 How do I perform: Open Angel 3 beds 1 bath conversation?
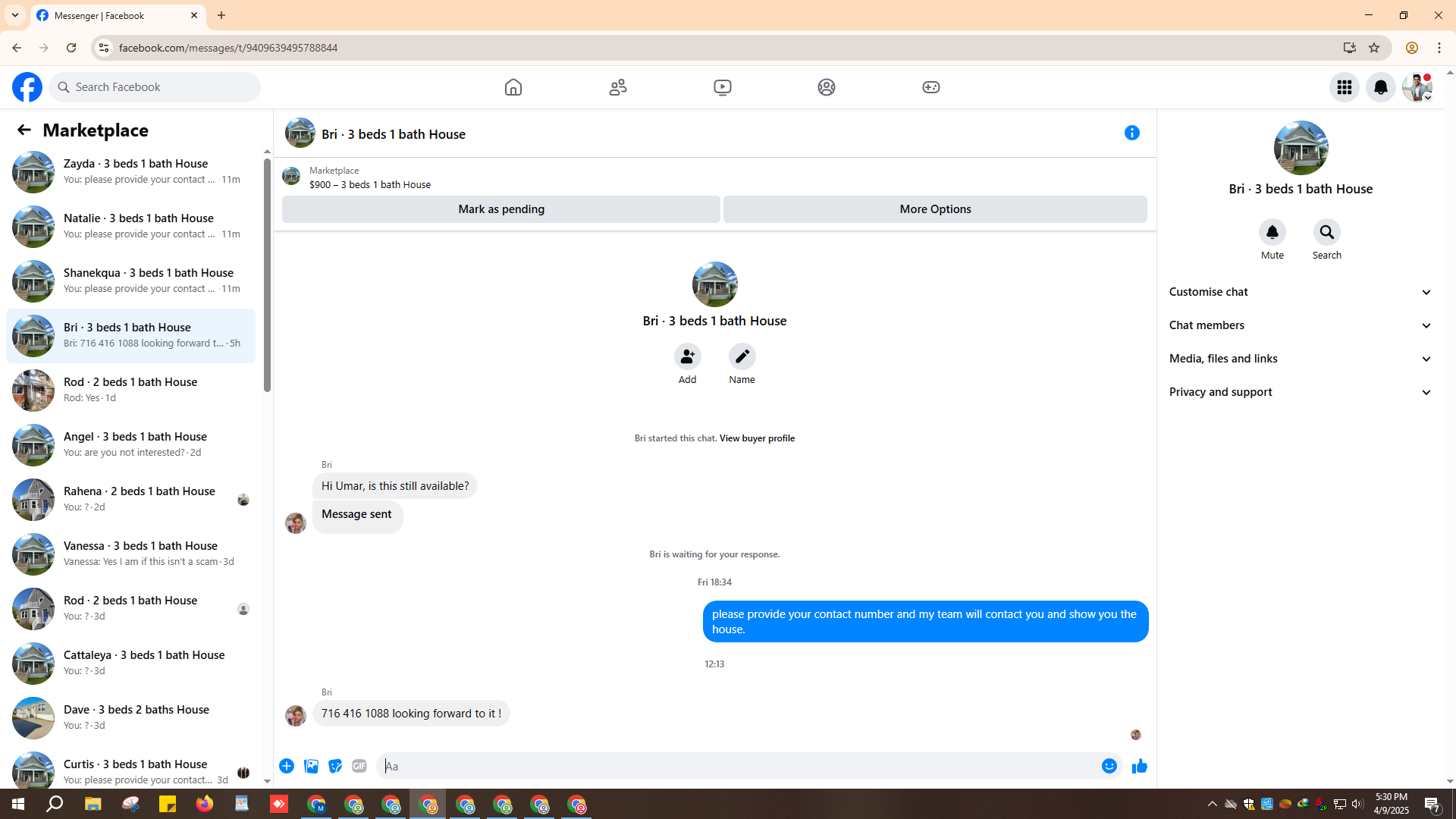[x=130, y=445]
